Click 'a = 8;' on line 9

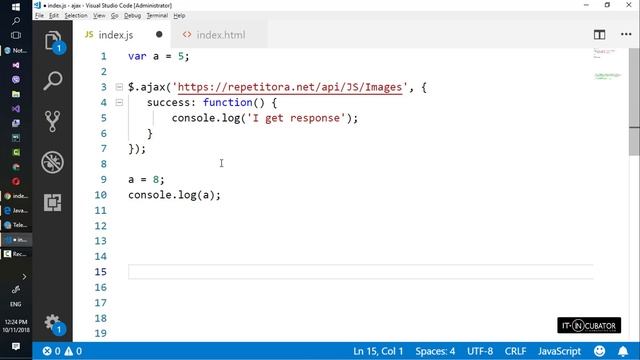click(146, 180)
